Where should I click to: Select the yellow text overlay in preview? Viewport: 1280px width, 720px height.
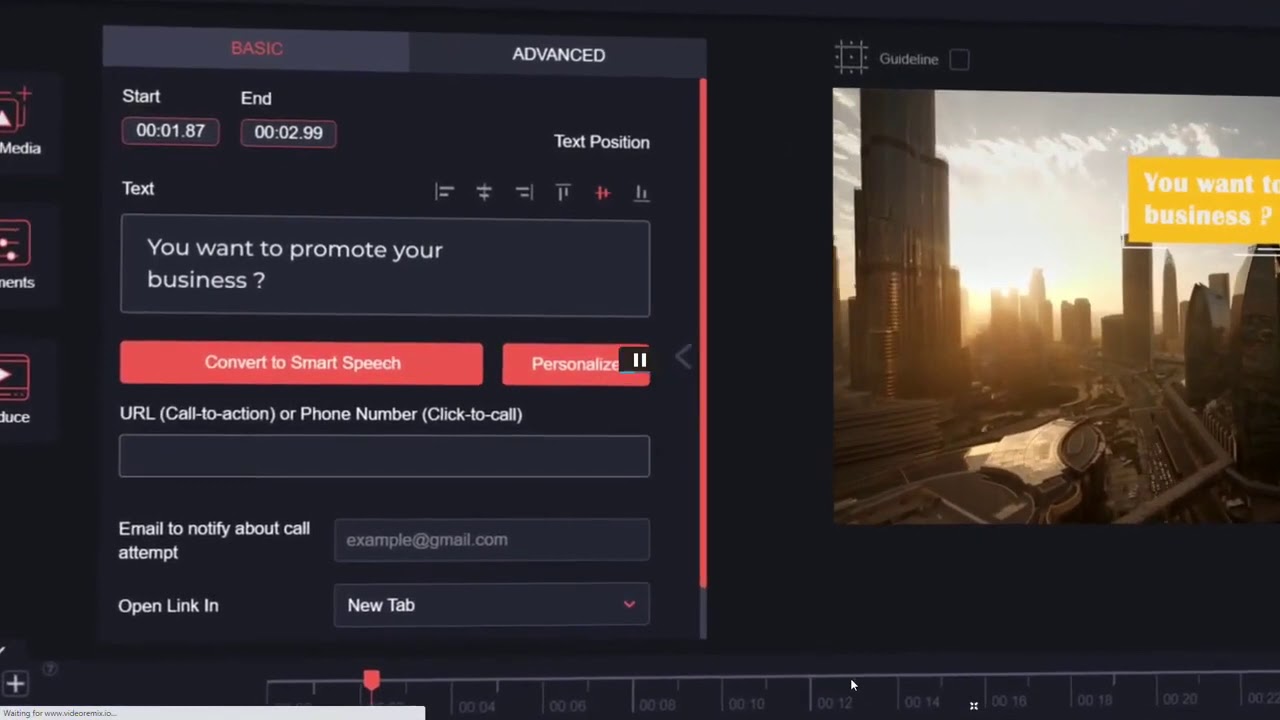pyautogui.click(x=1204, y=200)
